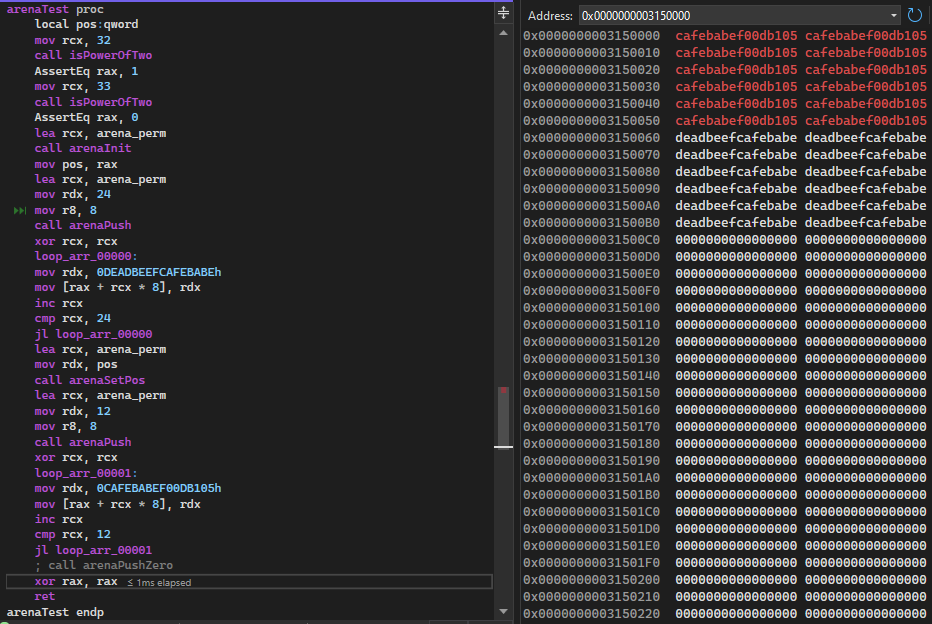Open the Address combo box dropdown arrow
The image size is (932, 624).
pyautogui.click(x=893, y=15)
